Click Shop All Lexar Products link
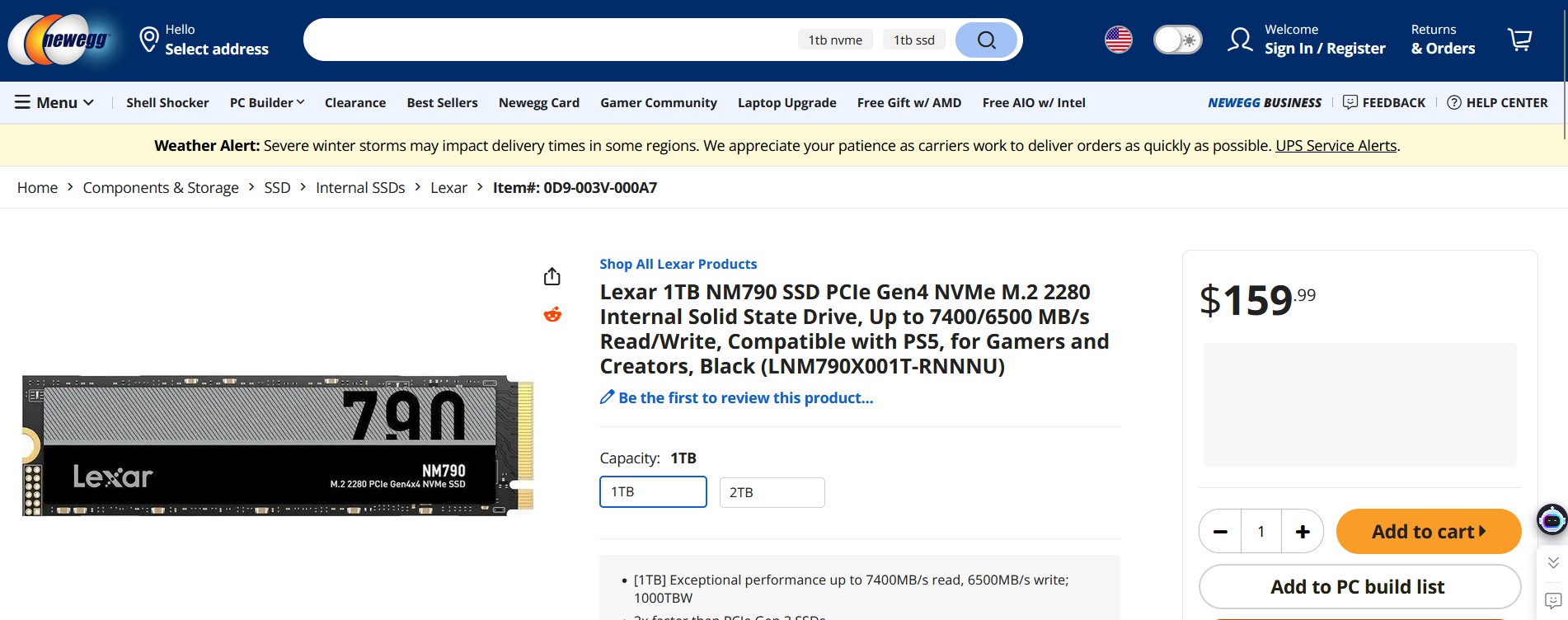 pos(678,264)
